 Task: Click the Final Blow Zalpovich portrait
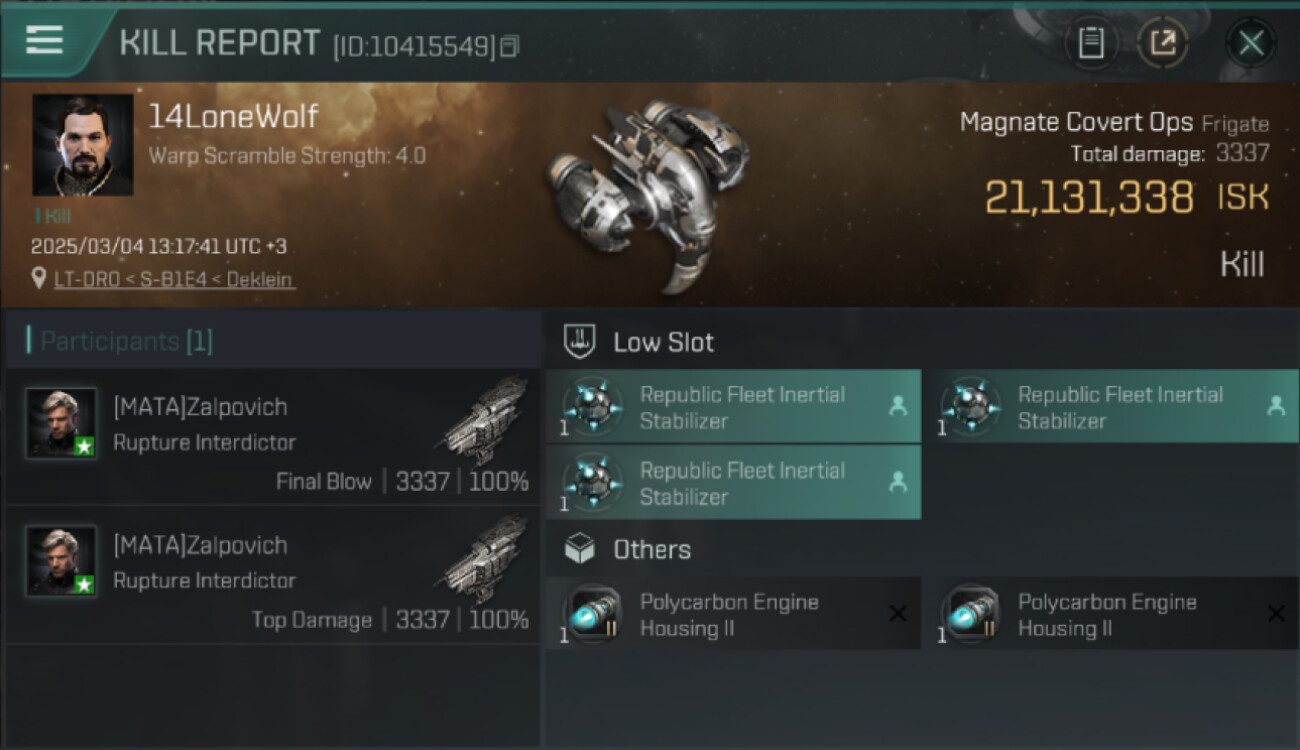[61, 423]
